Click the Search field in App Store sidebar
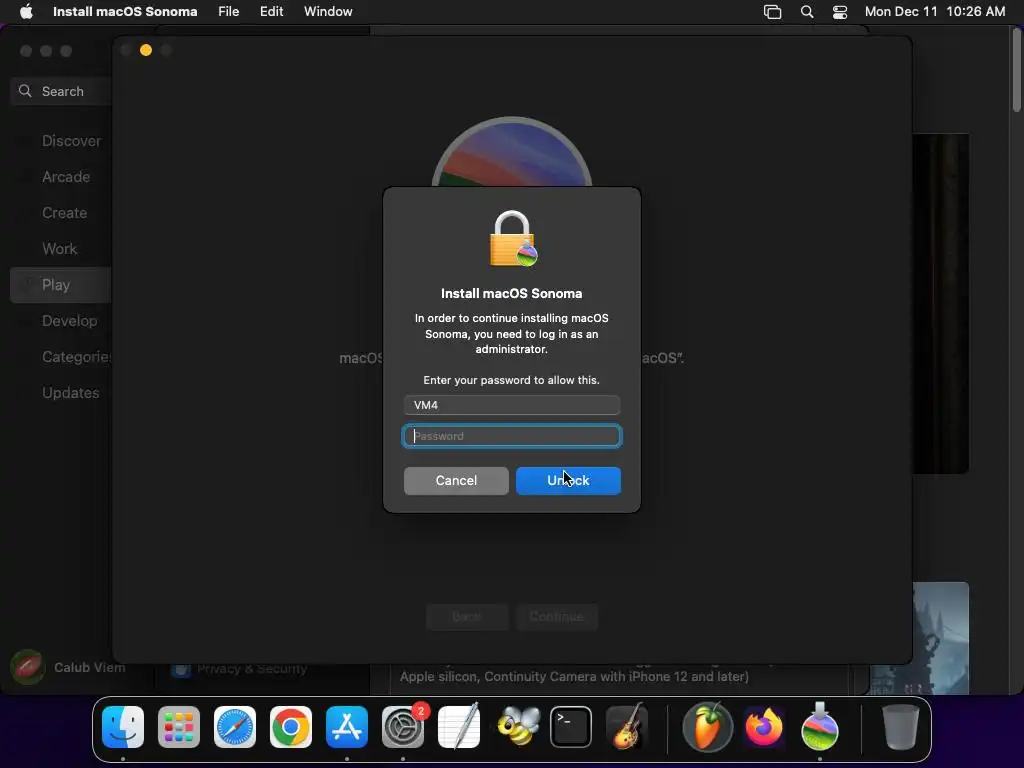Viewport: 1024px width, 768px height. point(61,91)
